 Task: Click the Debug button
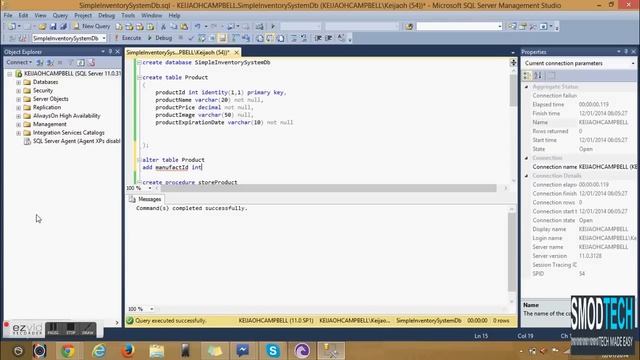[x=160, y=38]
